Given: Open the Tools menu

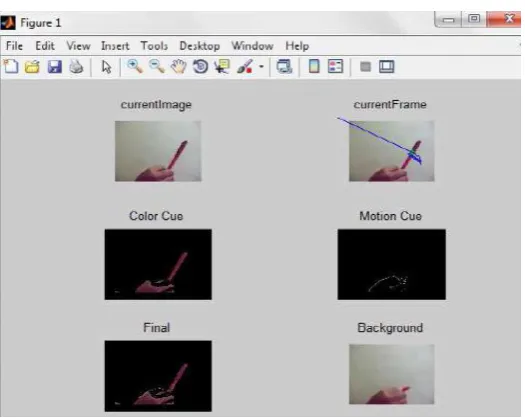Looking at the screenshot, I should (154, 46).
